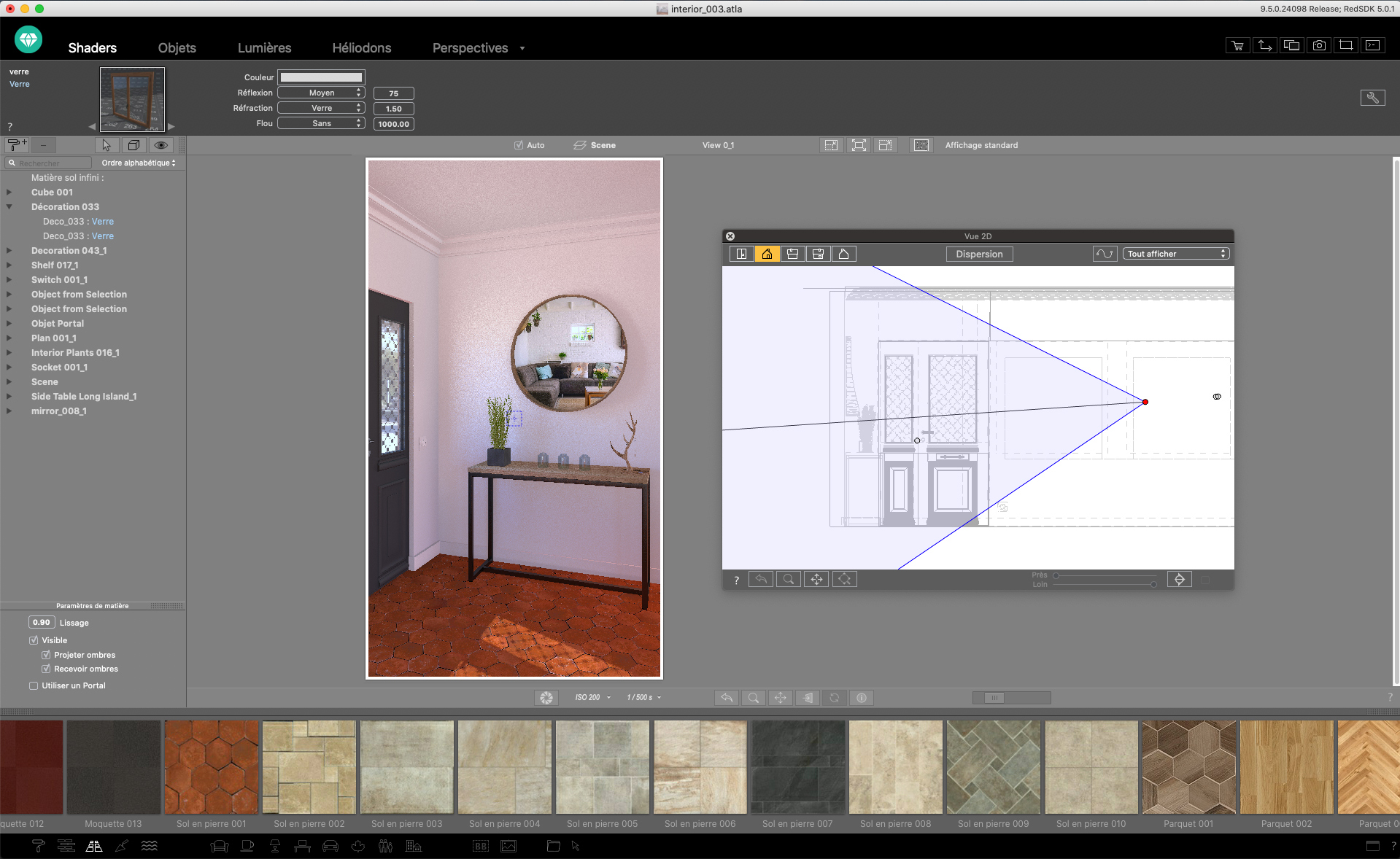Click the Dispersion button in Vue 2D

979,254
